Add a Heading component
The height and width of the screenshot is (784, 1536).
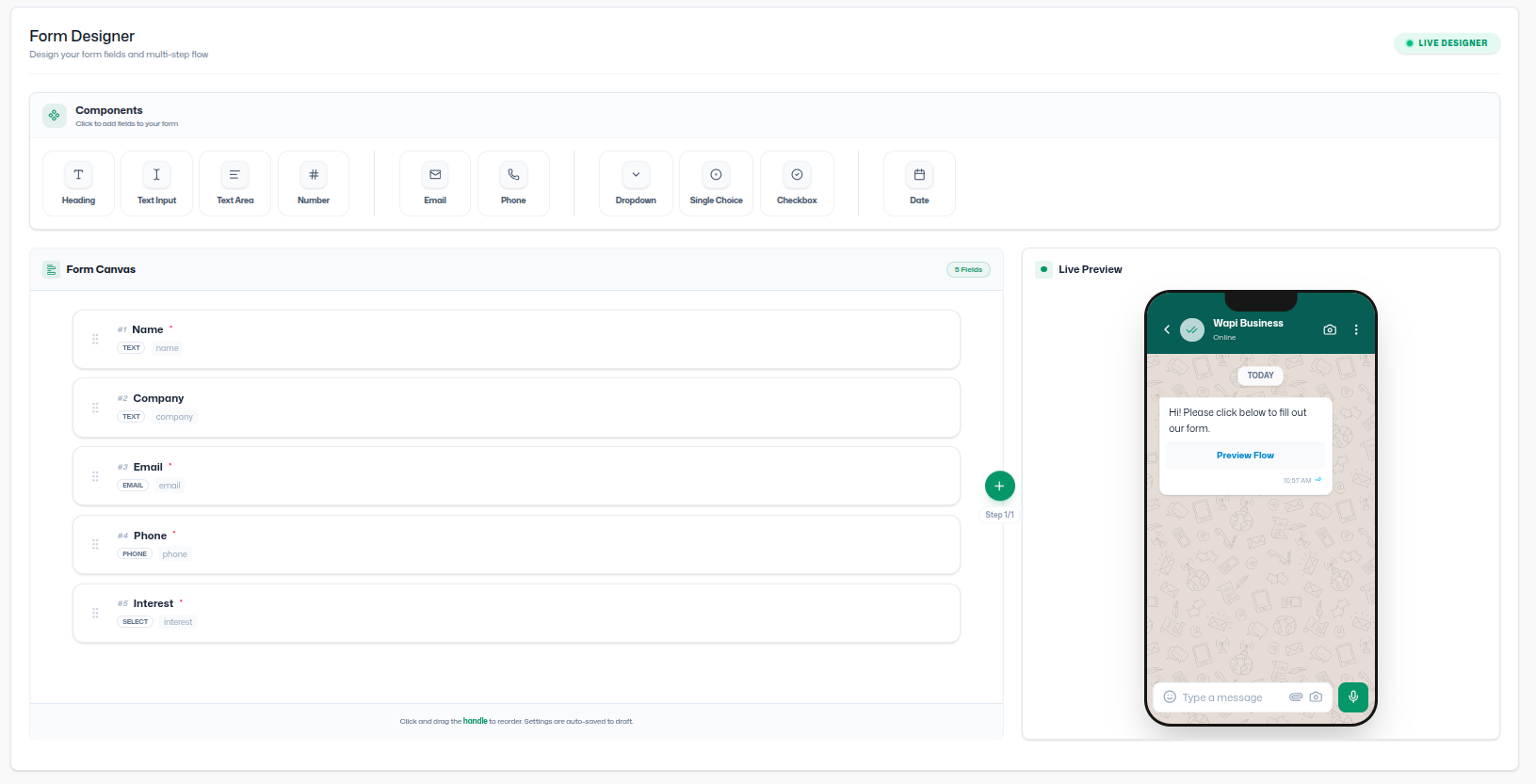78,184
